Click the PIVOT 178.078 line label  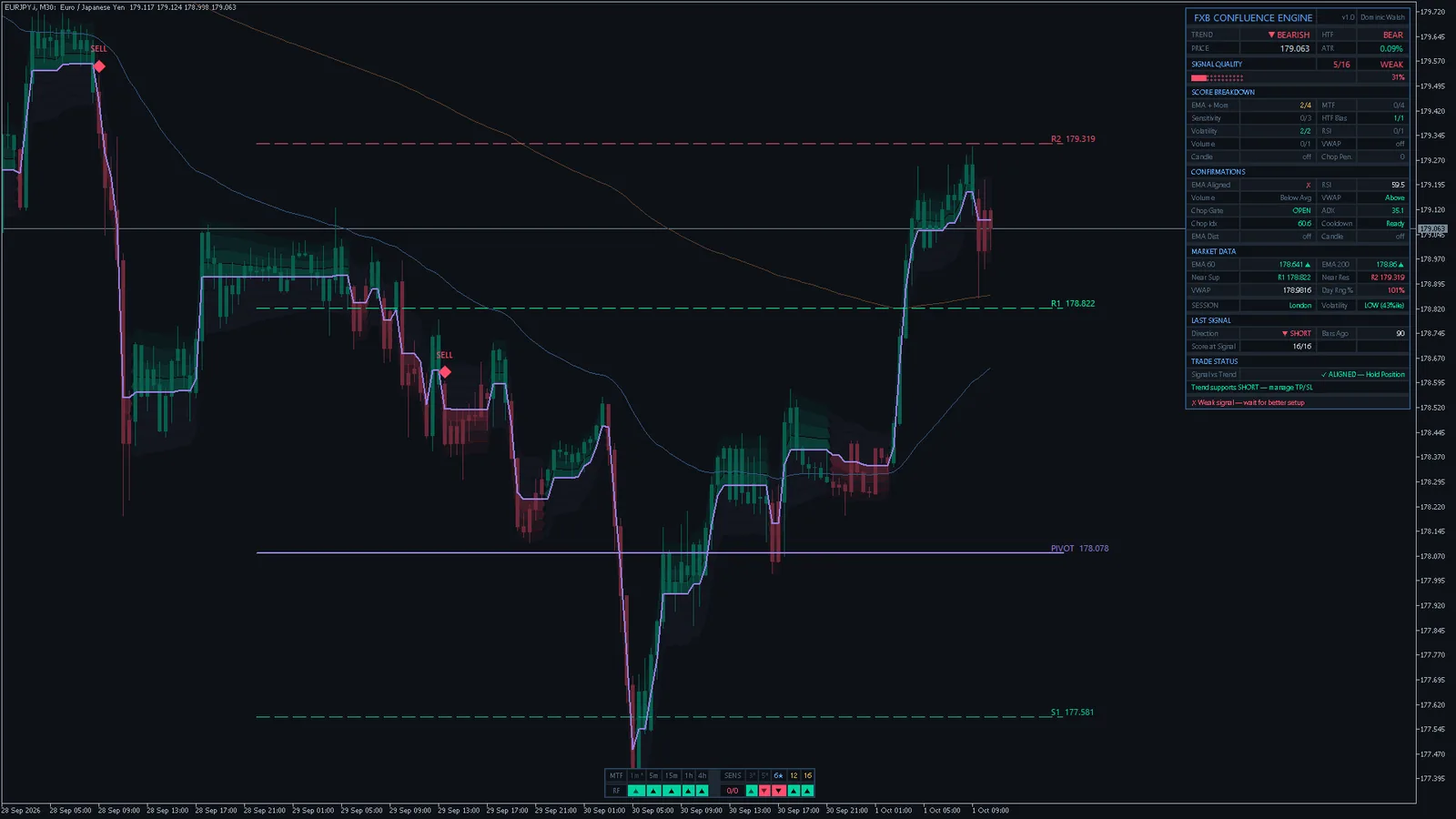tap(1079, 549)
